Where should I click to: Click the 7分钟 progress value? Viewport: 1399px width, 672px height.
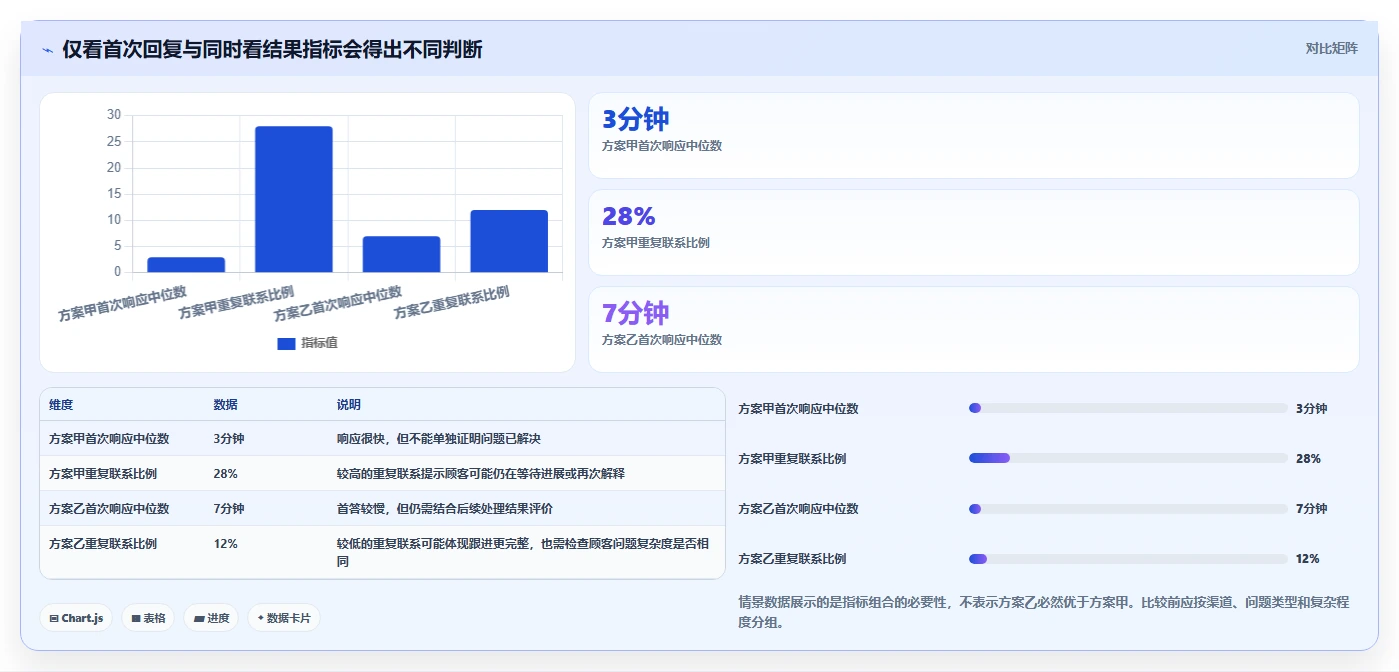point(1311,508)
